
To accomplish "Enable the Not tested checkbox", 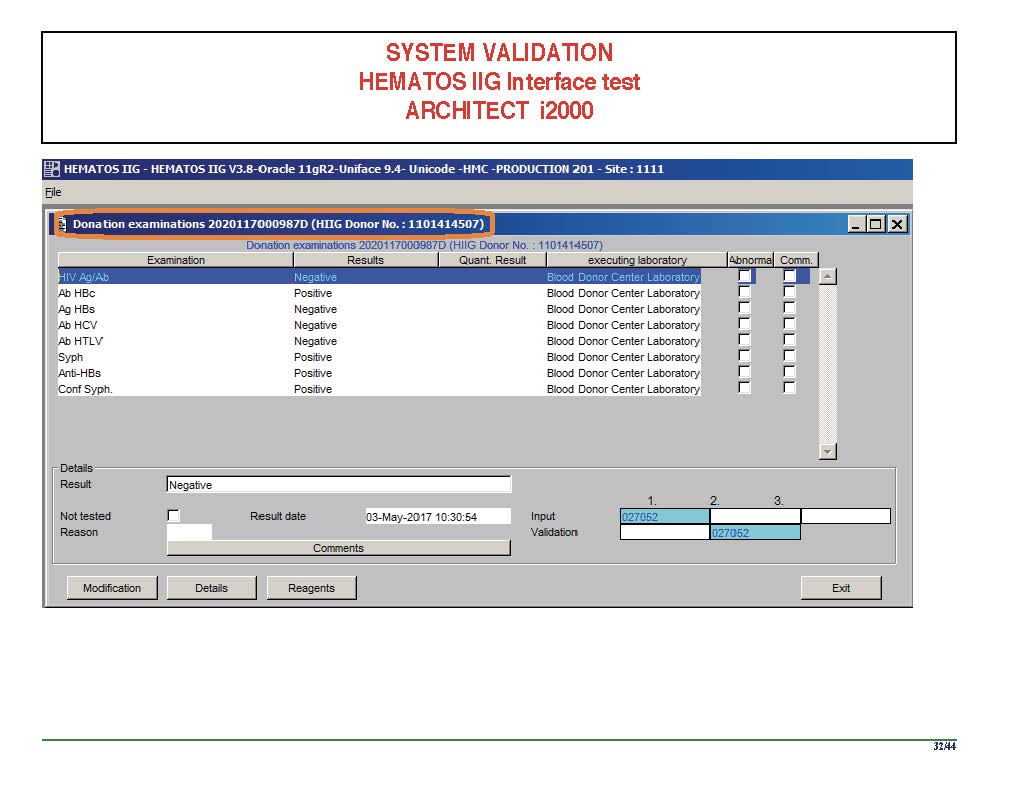I will [174, 516].
